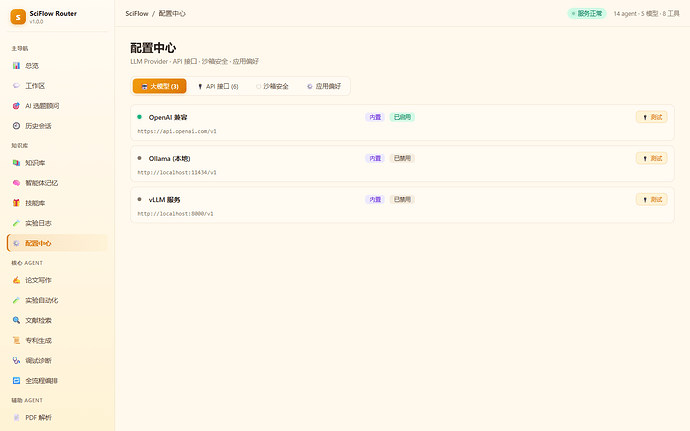
Task: Click the 核心 AGENT section header
Action: [27, 263]
